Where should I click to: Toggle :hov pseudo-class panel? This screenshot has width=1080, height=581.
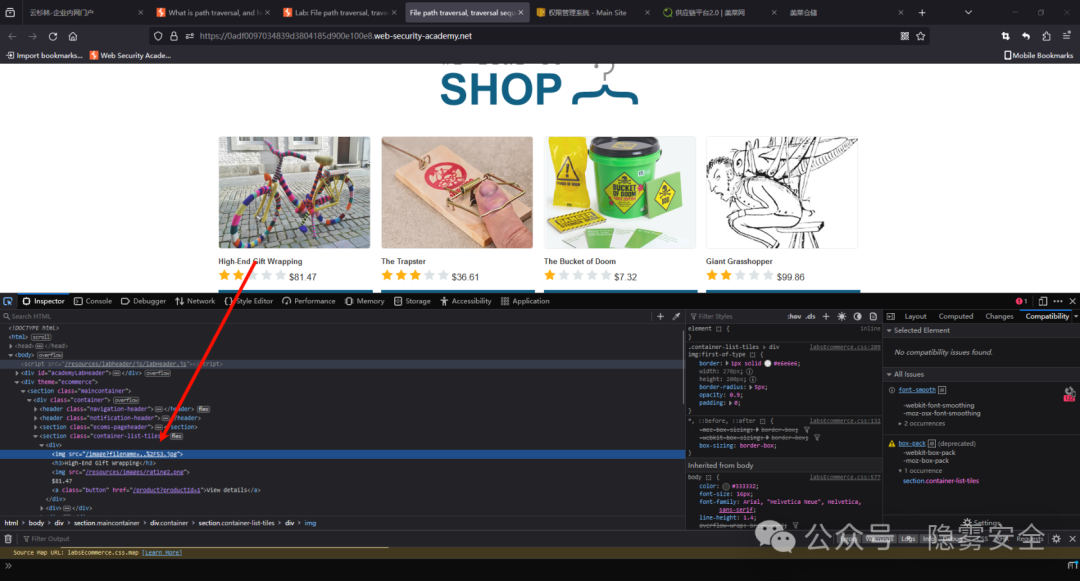pos(794,317)
